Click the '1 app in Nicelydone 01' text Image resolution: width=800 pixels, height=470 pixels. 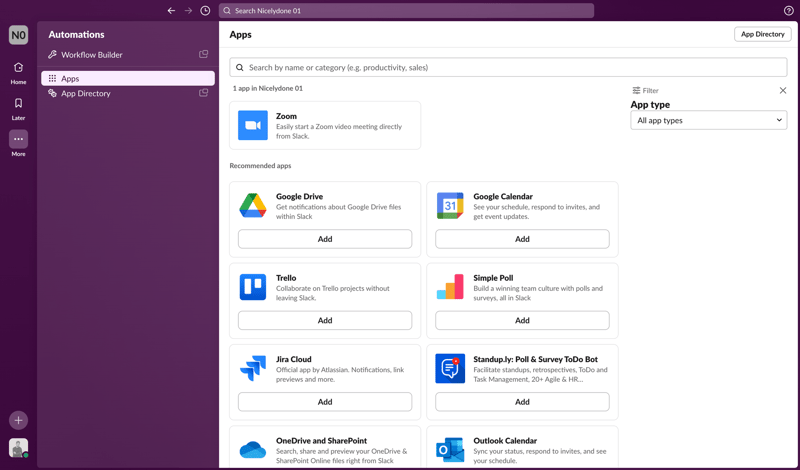point(268,88)
